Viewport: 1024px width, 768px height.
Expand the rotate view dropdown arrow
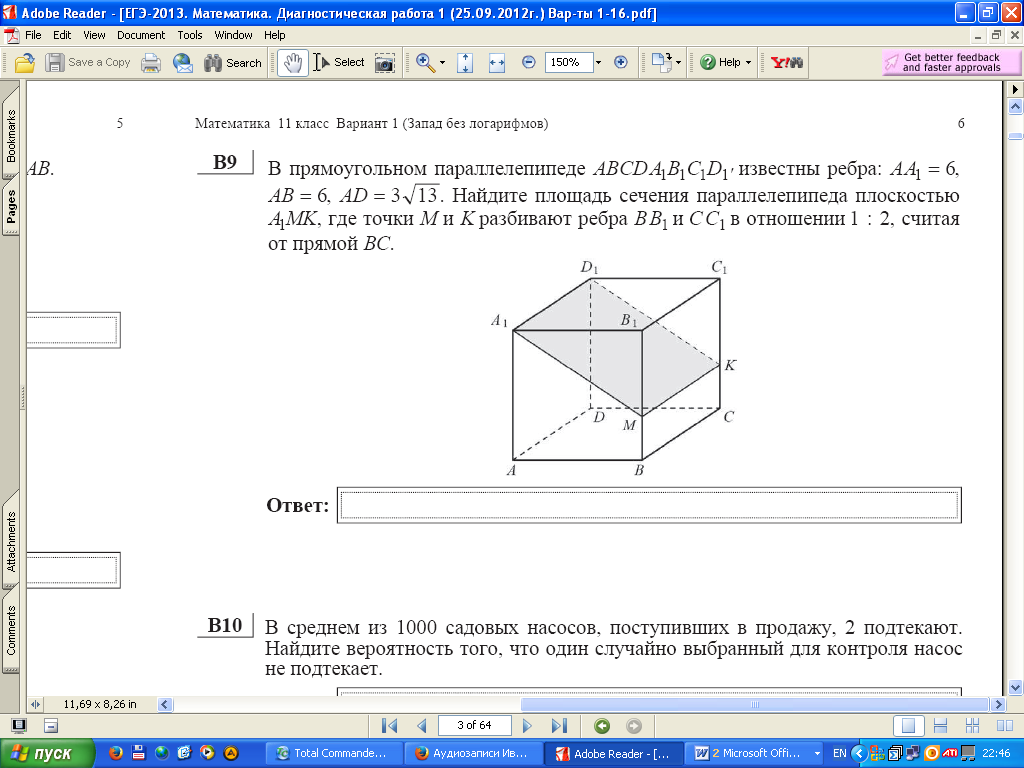point(679,63)
